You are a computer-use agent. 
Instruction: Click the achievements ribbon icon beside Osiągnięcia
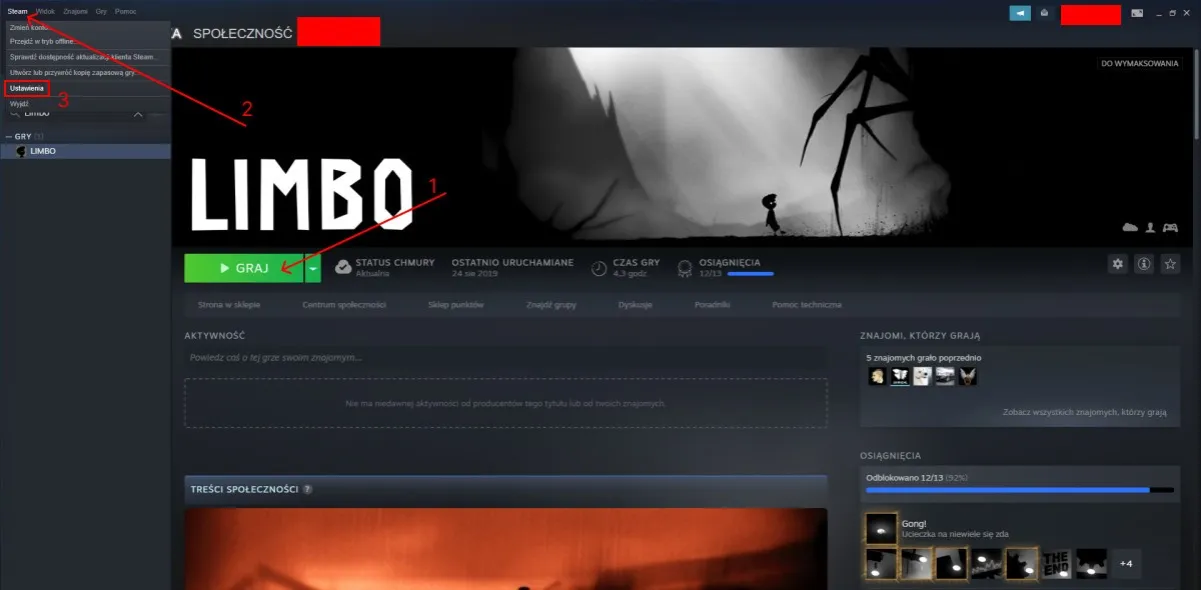tap(685, 268)
